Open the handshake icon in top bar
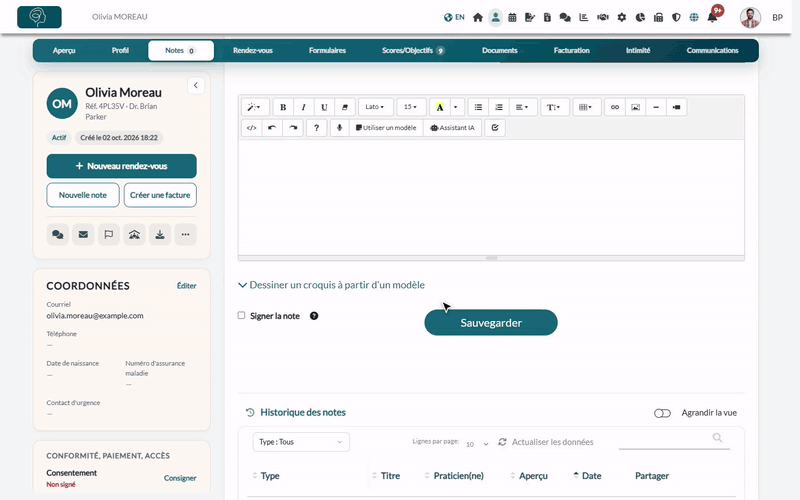Screen dimensions: 800x500 point(603,17)
